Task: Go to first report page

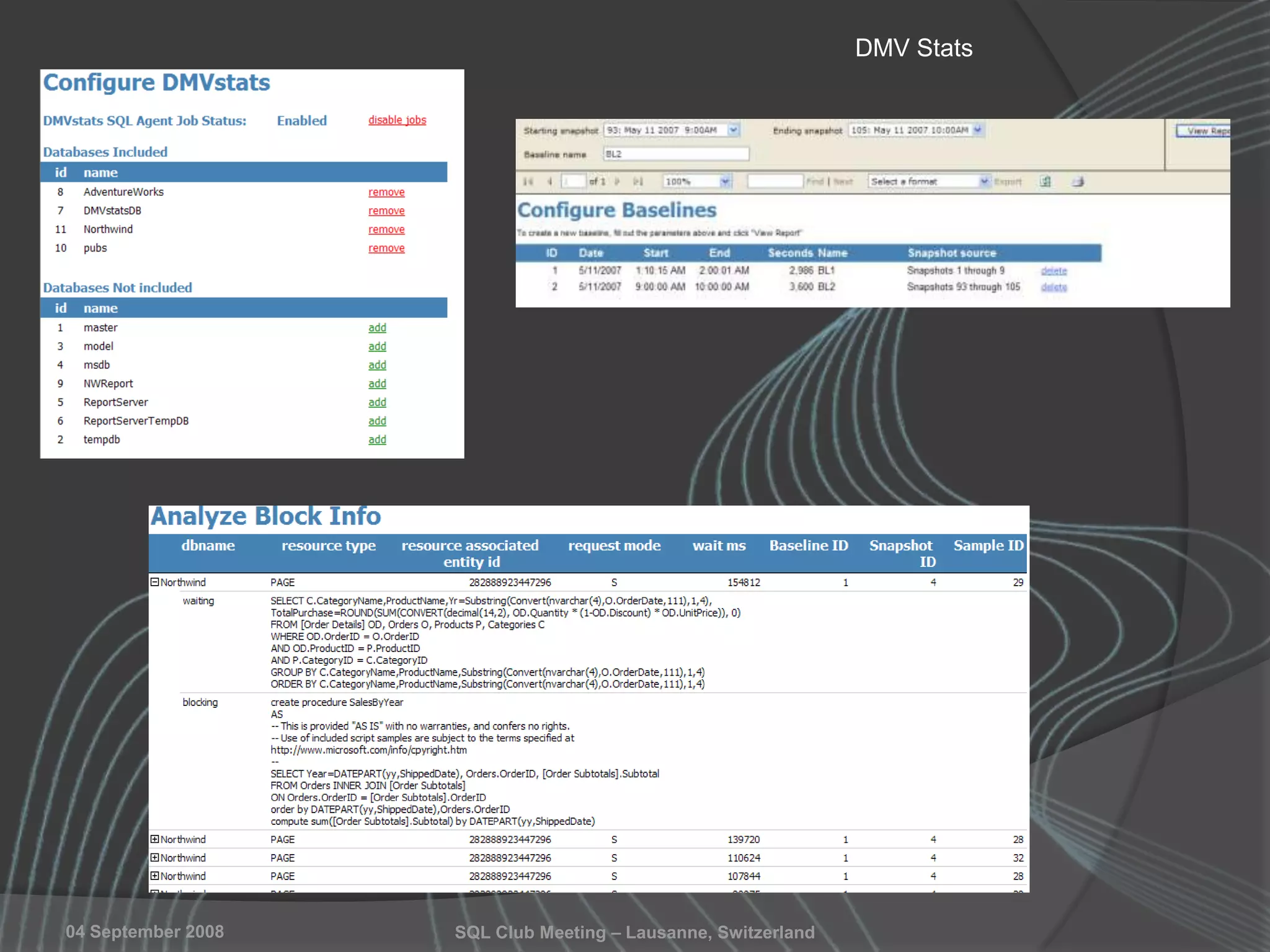Action: click(528, 182)
